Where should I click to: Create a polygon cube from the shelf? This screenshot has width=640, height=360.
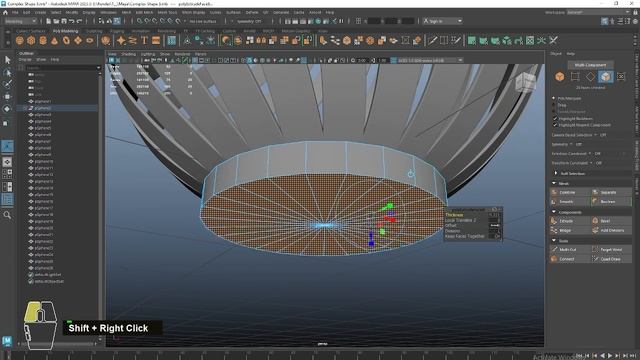tap(31, 40)
